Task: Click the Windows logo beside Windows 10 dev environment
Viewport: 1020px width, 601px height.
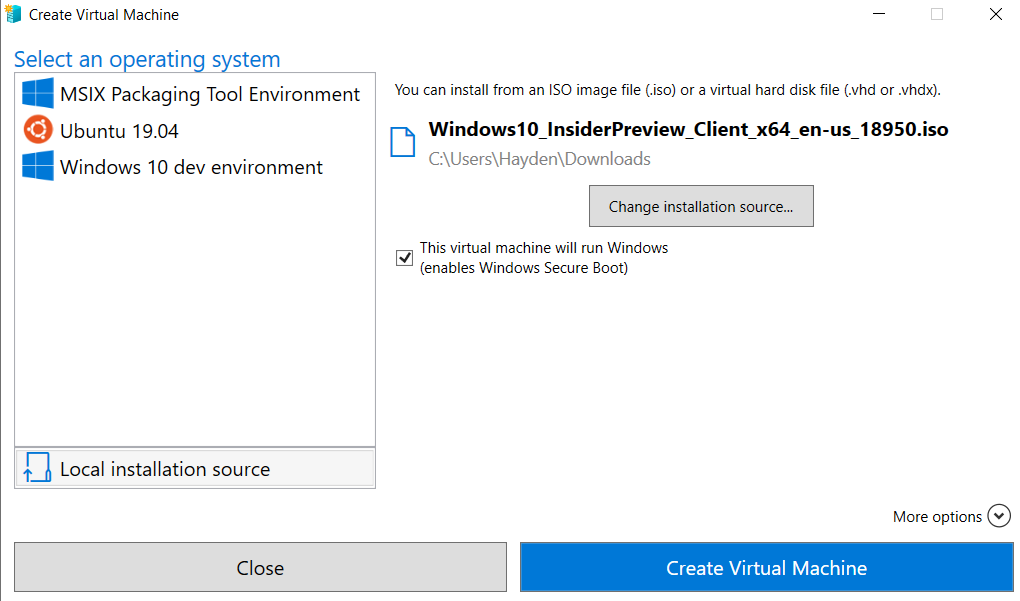Action: pos(37,167)
